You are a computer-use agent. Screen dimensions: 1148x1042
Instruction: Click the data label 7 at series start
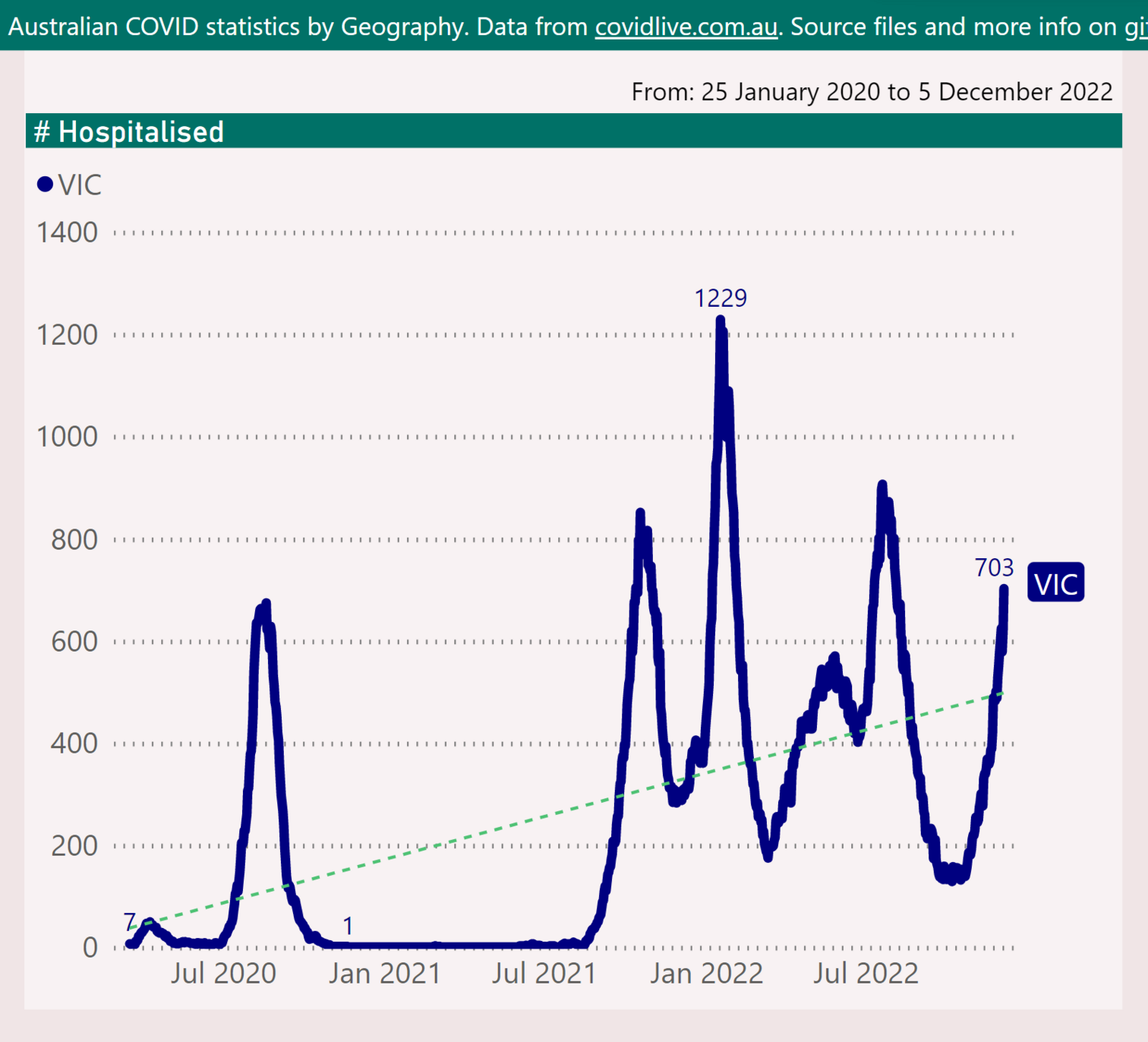click(130, 922)
